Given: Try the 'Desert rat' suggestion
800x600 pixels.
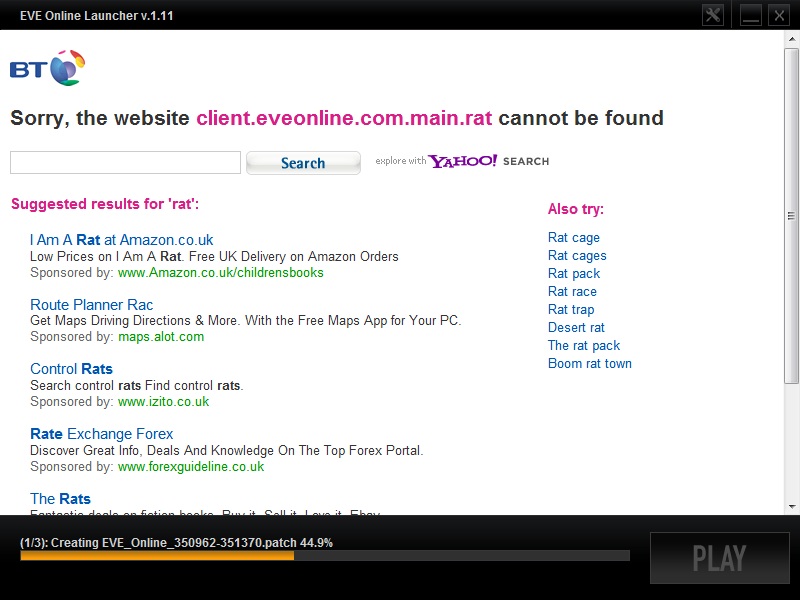Looking at the screenshot, I should (x=576, y=327).
